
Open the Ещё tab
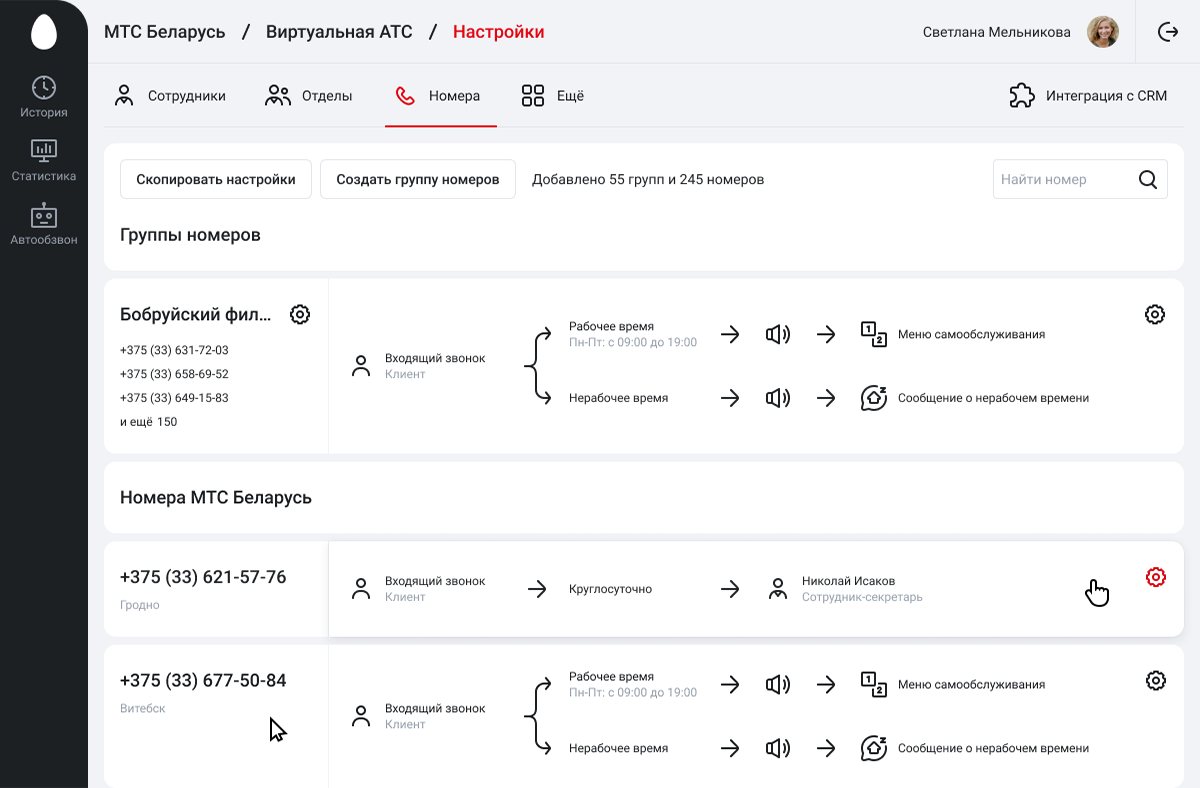pos(552,96)
